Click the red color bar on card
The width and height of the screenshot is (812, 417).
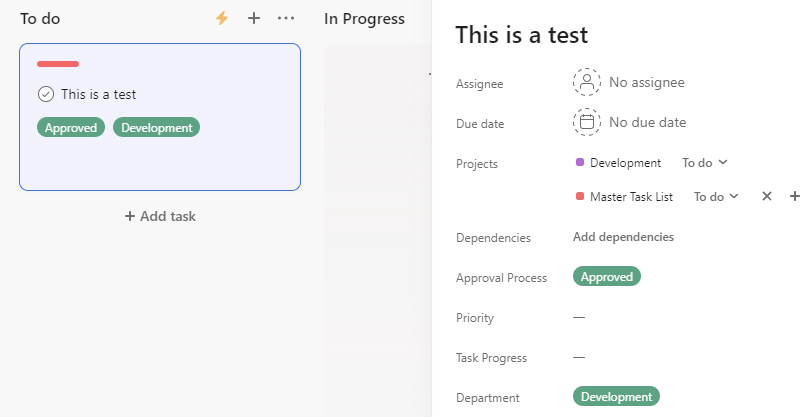click(x=58, y=64)
